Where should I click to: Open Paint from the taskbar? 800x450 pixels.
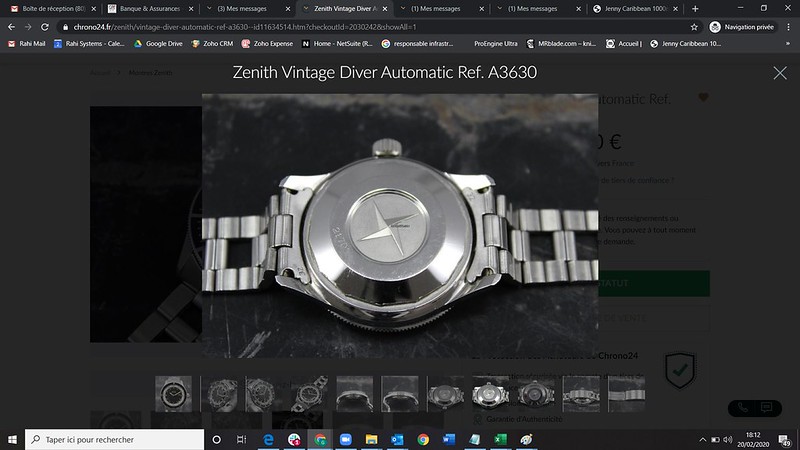526,439
